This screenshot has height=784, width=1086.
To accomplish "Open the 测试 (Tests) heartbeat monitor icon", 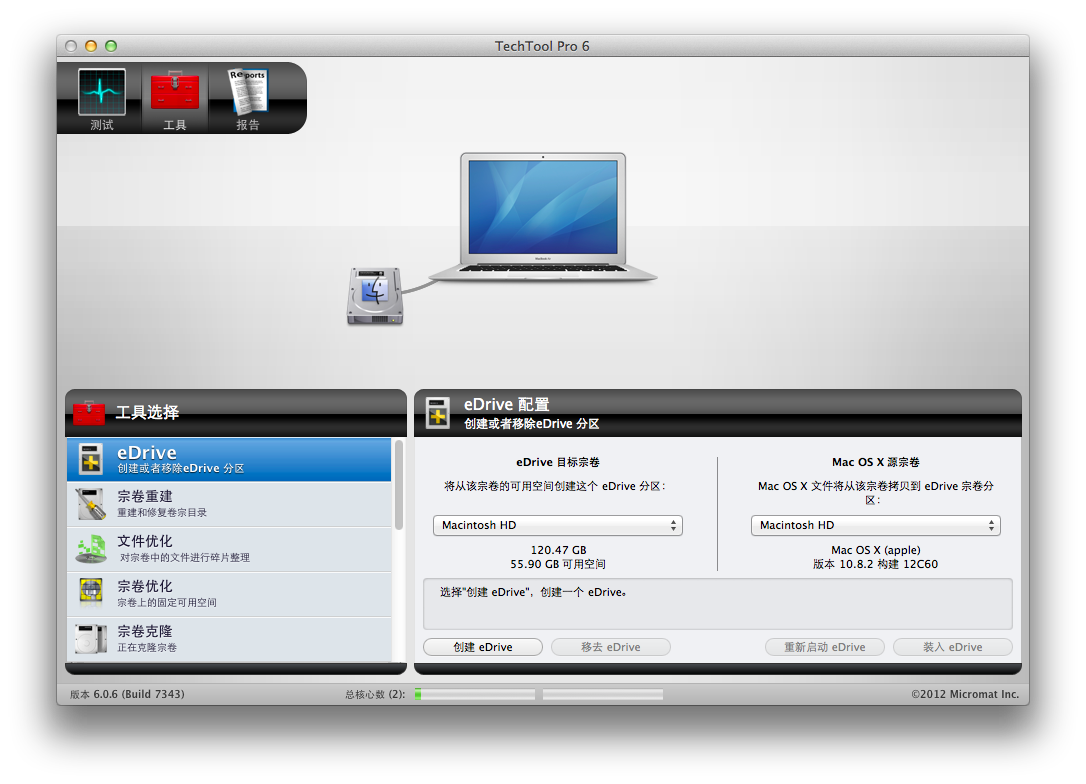I will 102,91.
